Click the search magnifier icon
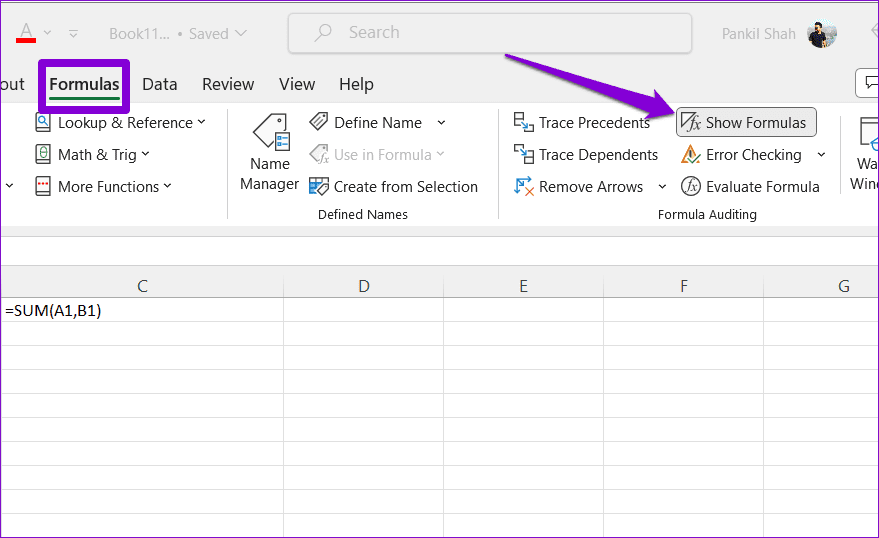 click(323, 33)
